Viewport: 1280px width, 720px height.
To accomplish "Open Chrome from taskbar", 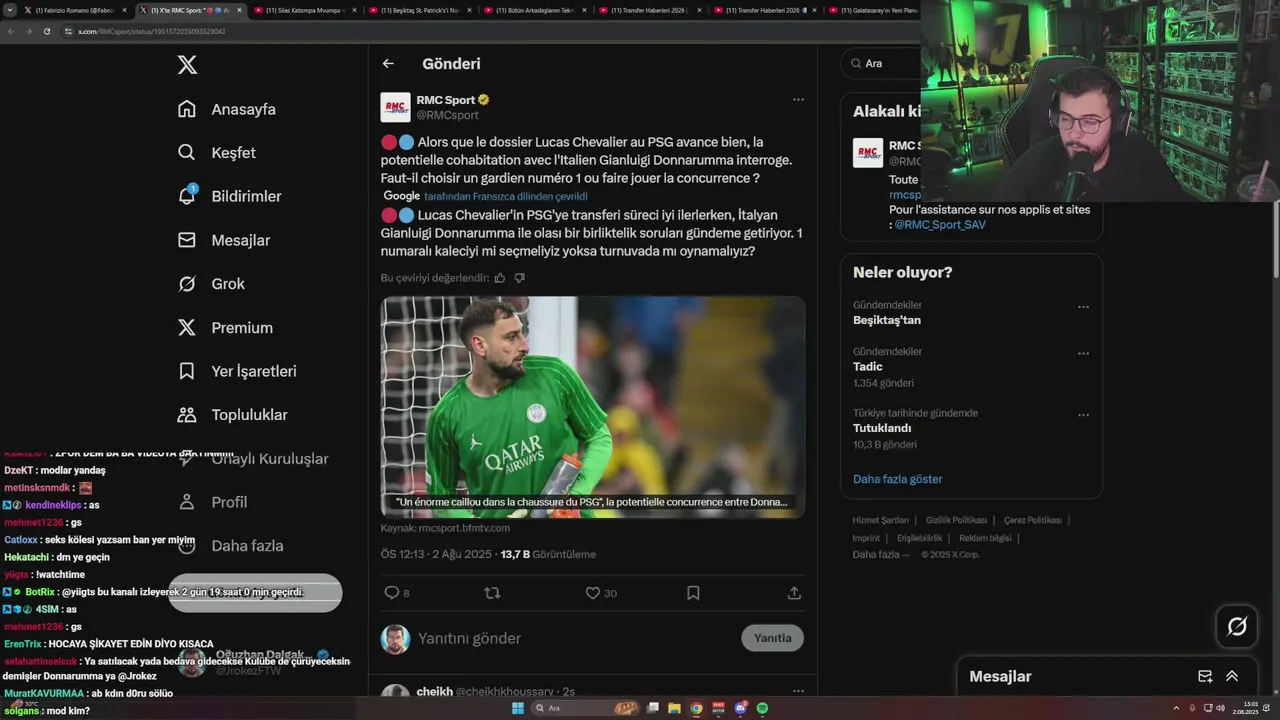I will click(x=696, y=708).
